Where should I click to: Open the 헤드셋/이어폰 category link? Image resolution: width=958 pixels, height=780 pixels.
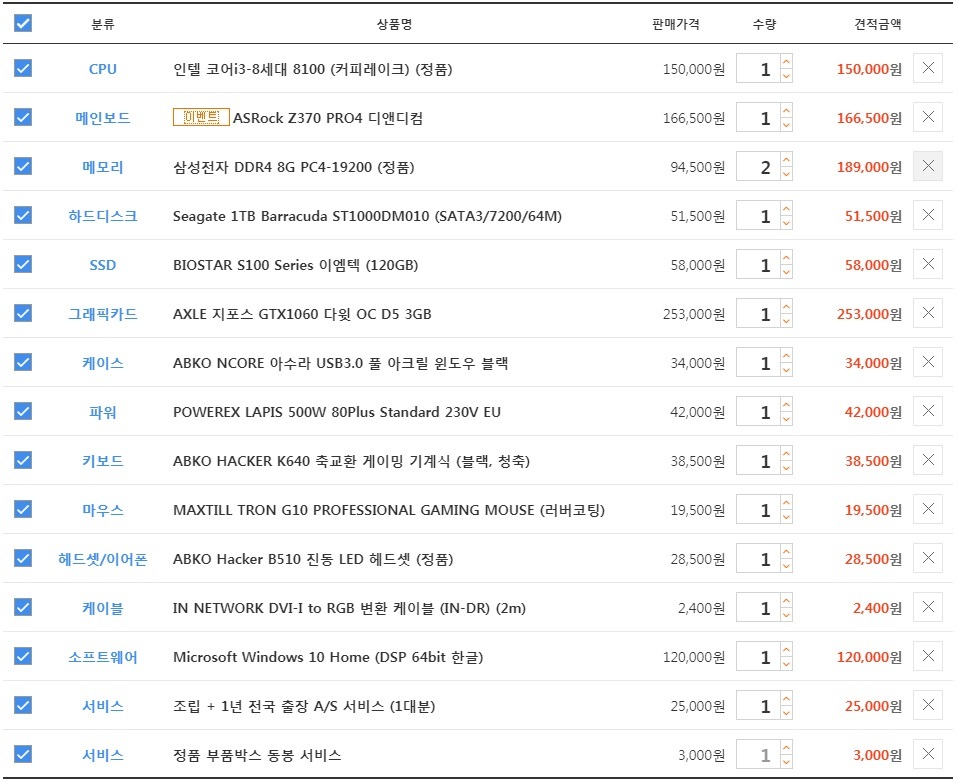tap(103, 559)
